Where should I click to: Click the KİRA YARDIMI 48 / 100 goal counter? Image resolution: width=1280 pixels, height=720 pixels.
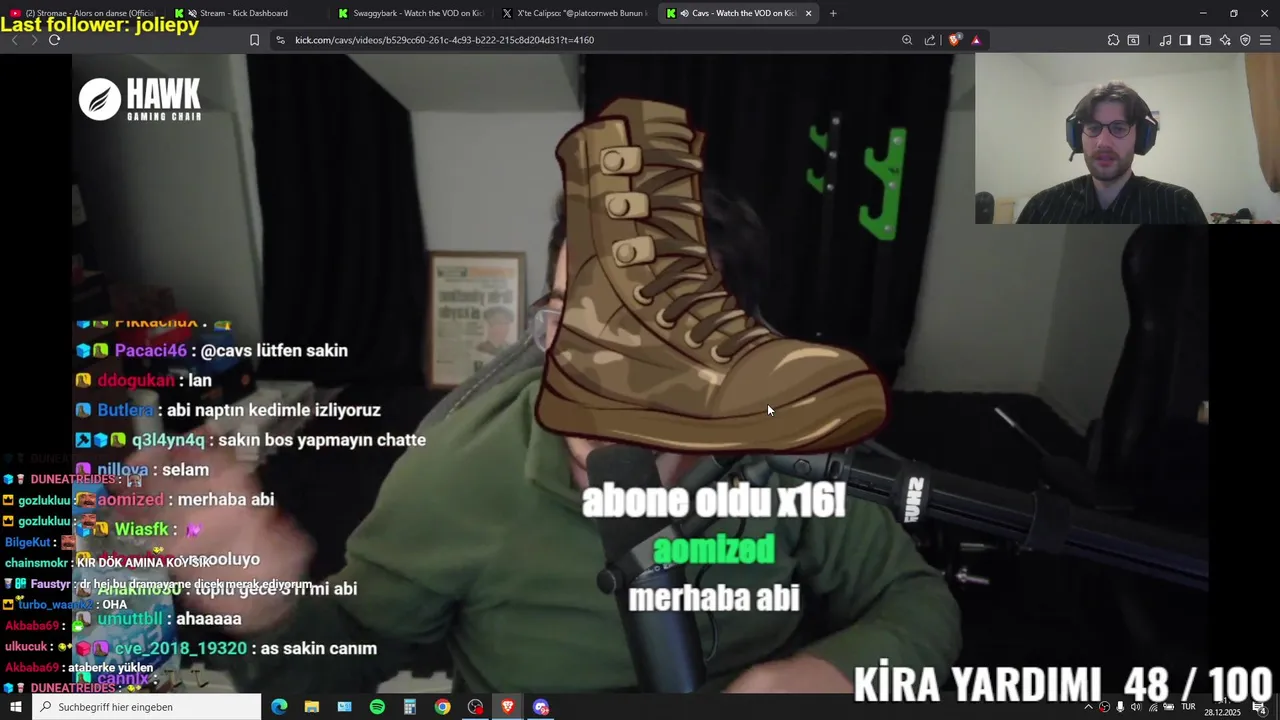(x=1063, y=684)
